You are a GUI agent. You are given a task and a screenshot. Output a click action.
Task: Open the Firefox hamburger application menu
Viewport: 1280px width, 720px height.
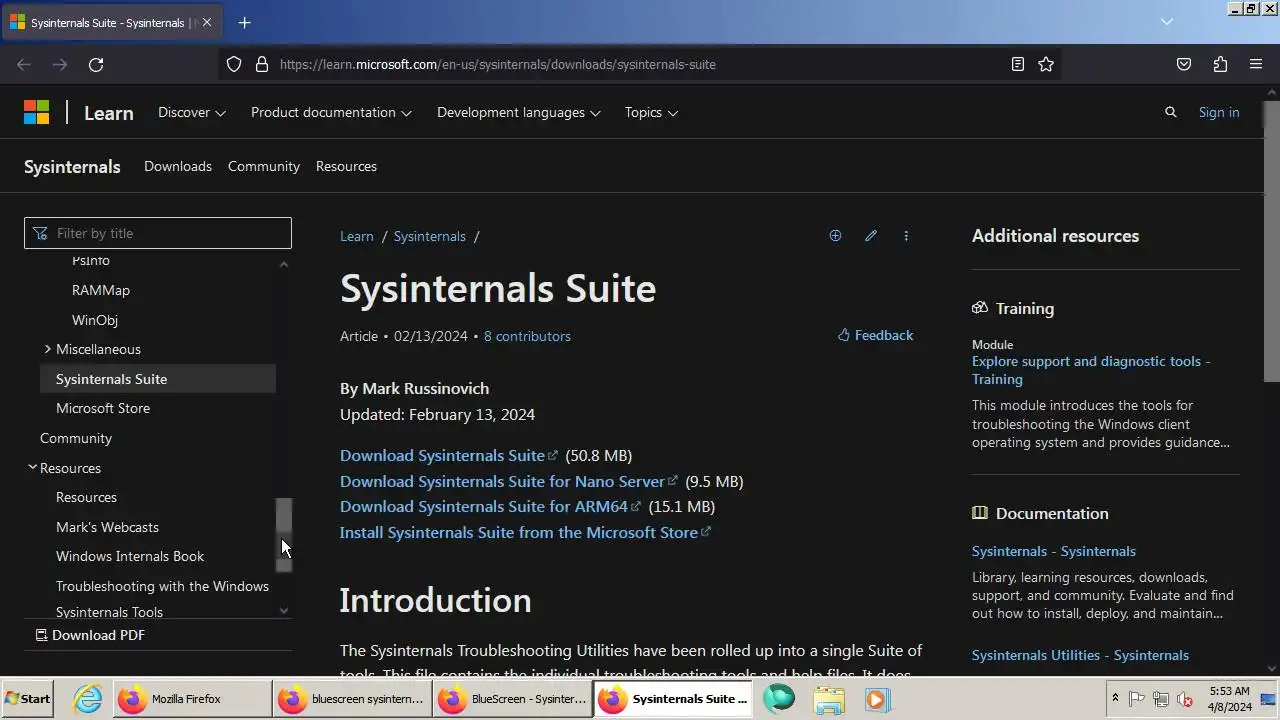(x=1256, y=64)
